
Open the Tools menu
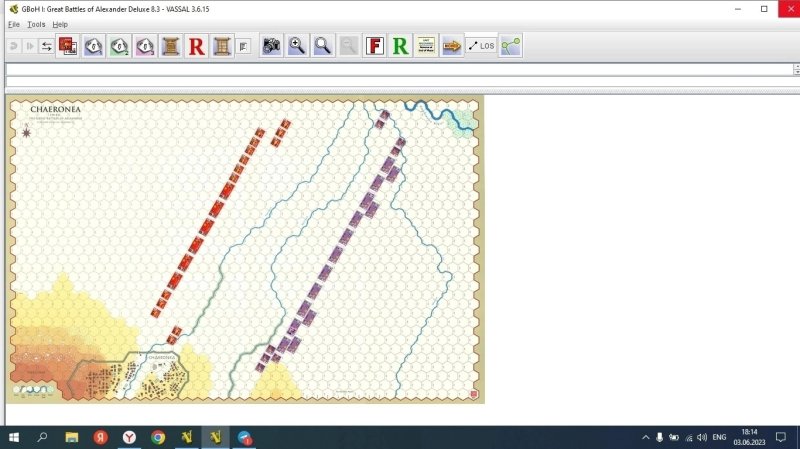(36, 24)
